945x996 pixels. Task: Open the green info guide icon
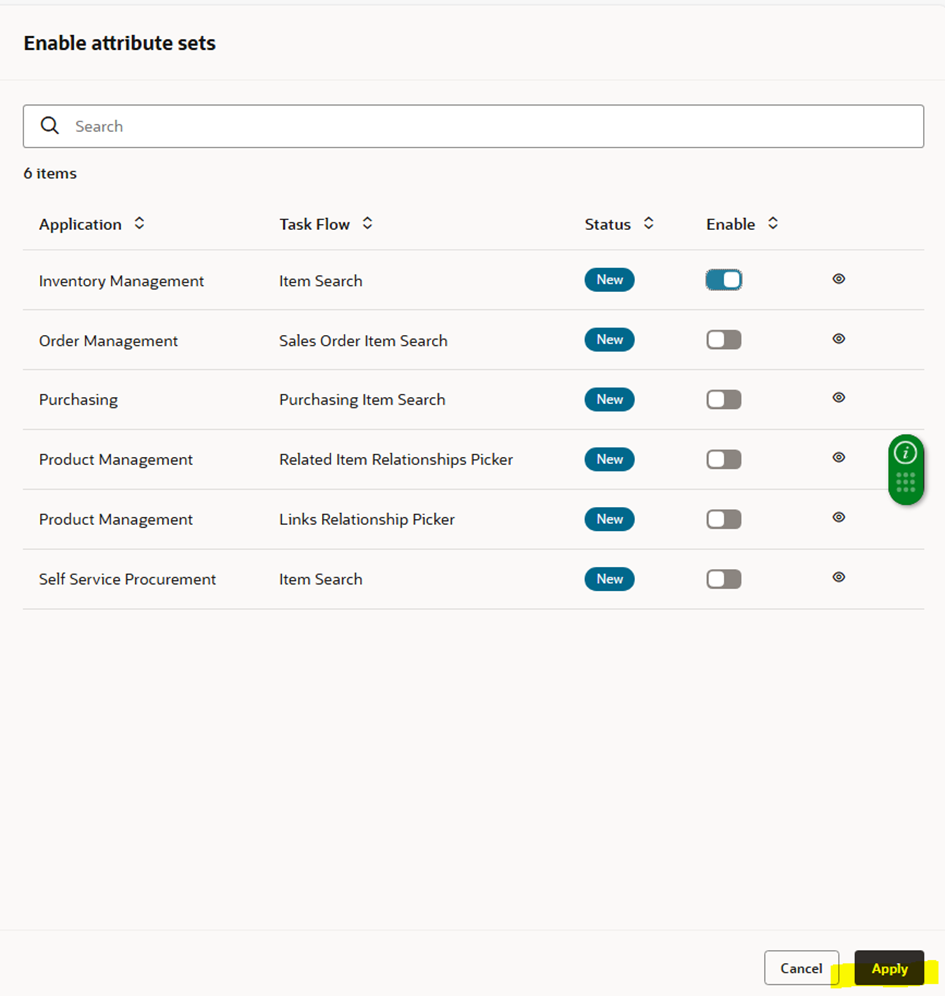click(x=905, y=453)
